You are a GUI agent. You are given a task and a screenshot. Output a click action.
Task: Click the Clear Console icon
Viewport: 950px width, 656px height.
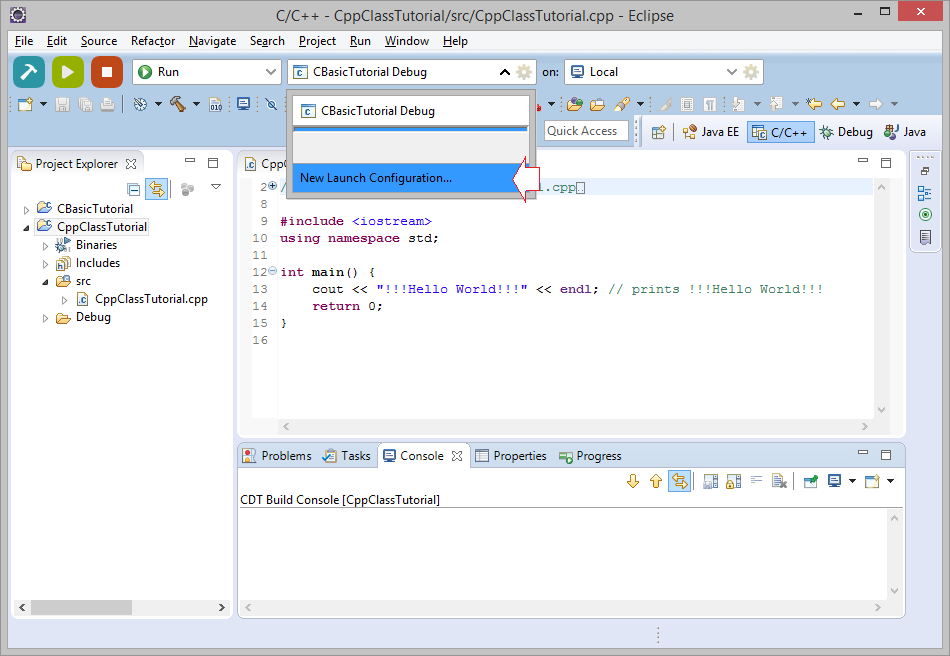pos(779,482)
